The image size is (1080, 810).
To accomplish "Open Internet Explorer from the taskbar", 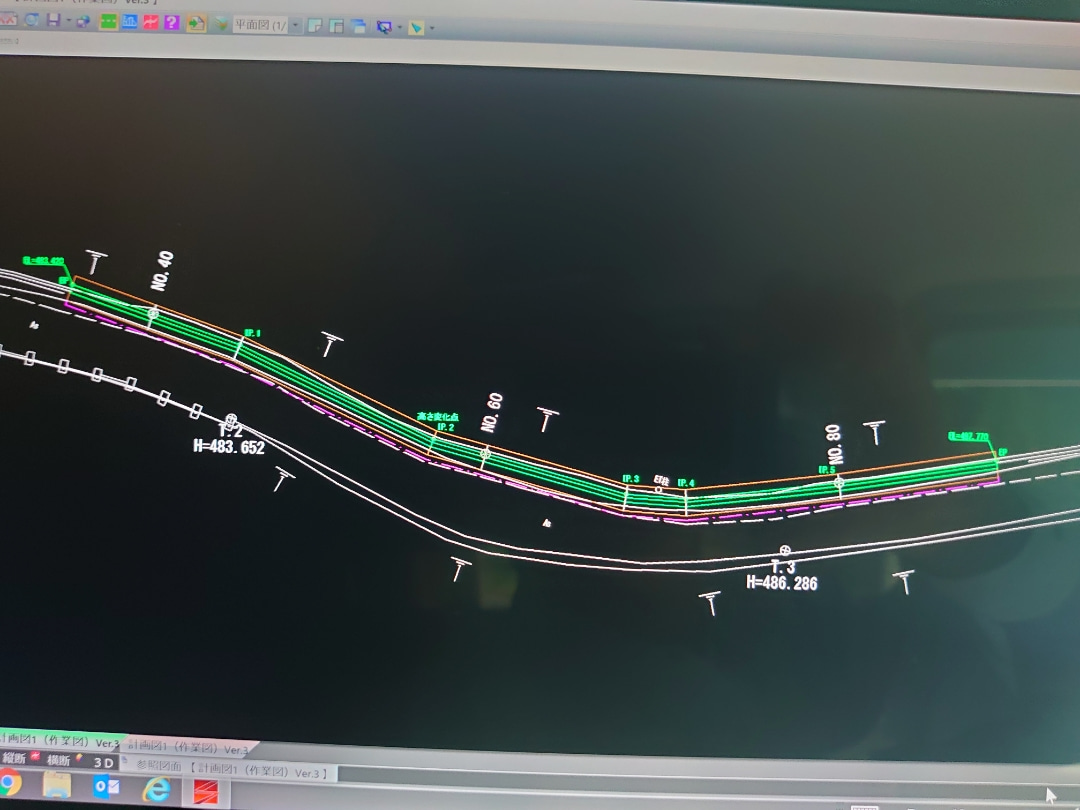I will (157, 789).
